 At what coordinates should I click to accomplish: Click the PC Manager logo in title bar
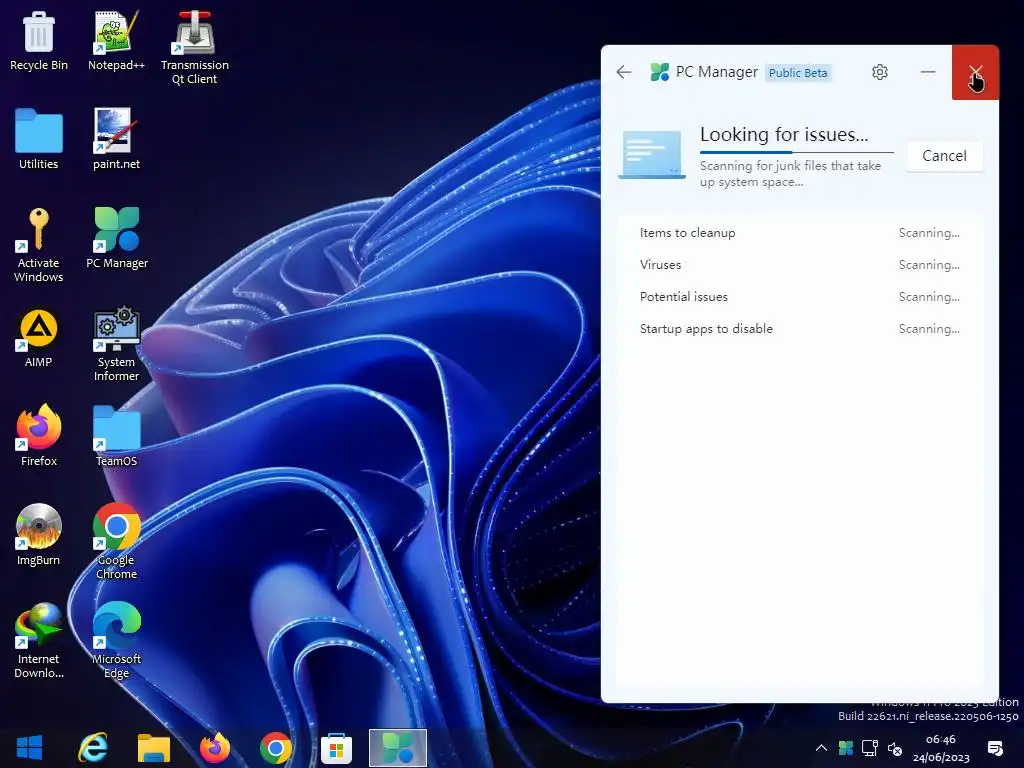tap(660, 72)
